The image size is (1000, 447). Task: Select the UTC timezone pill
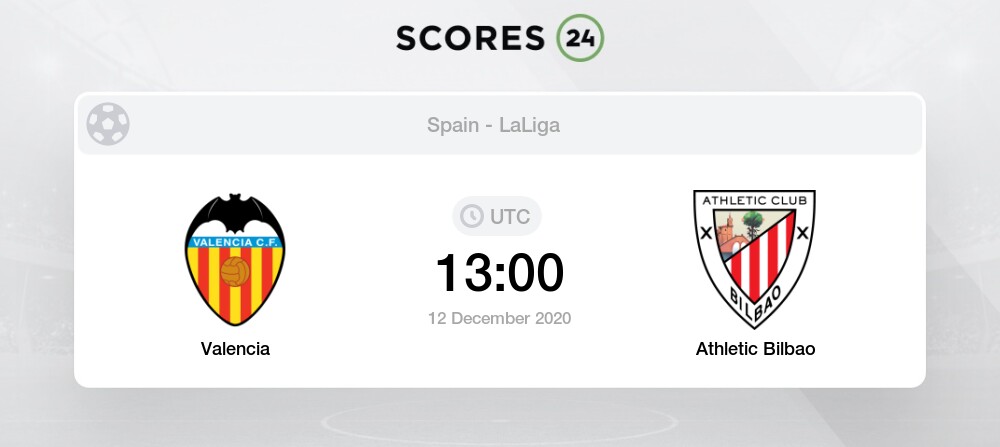[497, 216]
